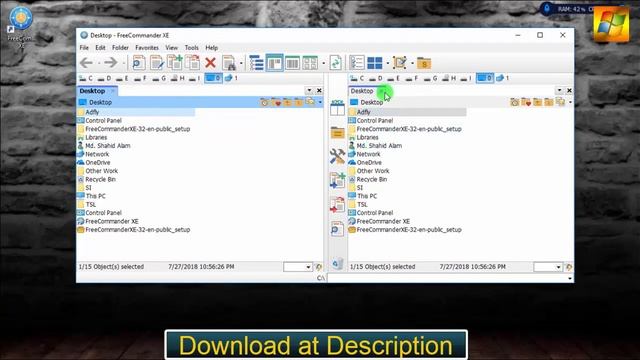Click the move files toolbar icon

point(192,63)
